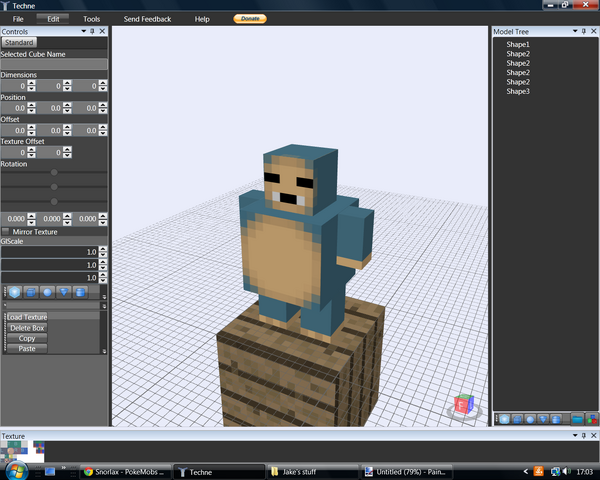600x480 pixels.
Task: Switch to Snorlax - PokeMobs Chrome taskbar button
Action: pos(126,472)
